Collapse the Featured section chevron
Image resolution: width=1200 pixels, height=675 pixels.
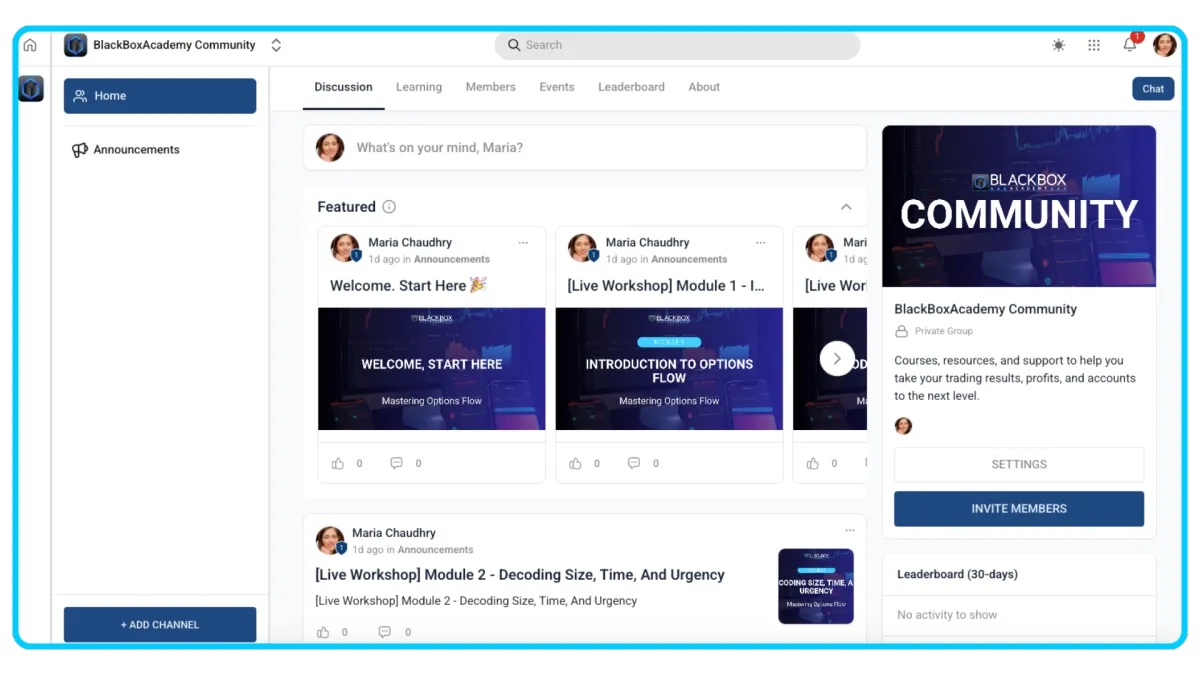coord(846,207)
